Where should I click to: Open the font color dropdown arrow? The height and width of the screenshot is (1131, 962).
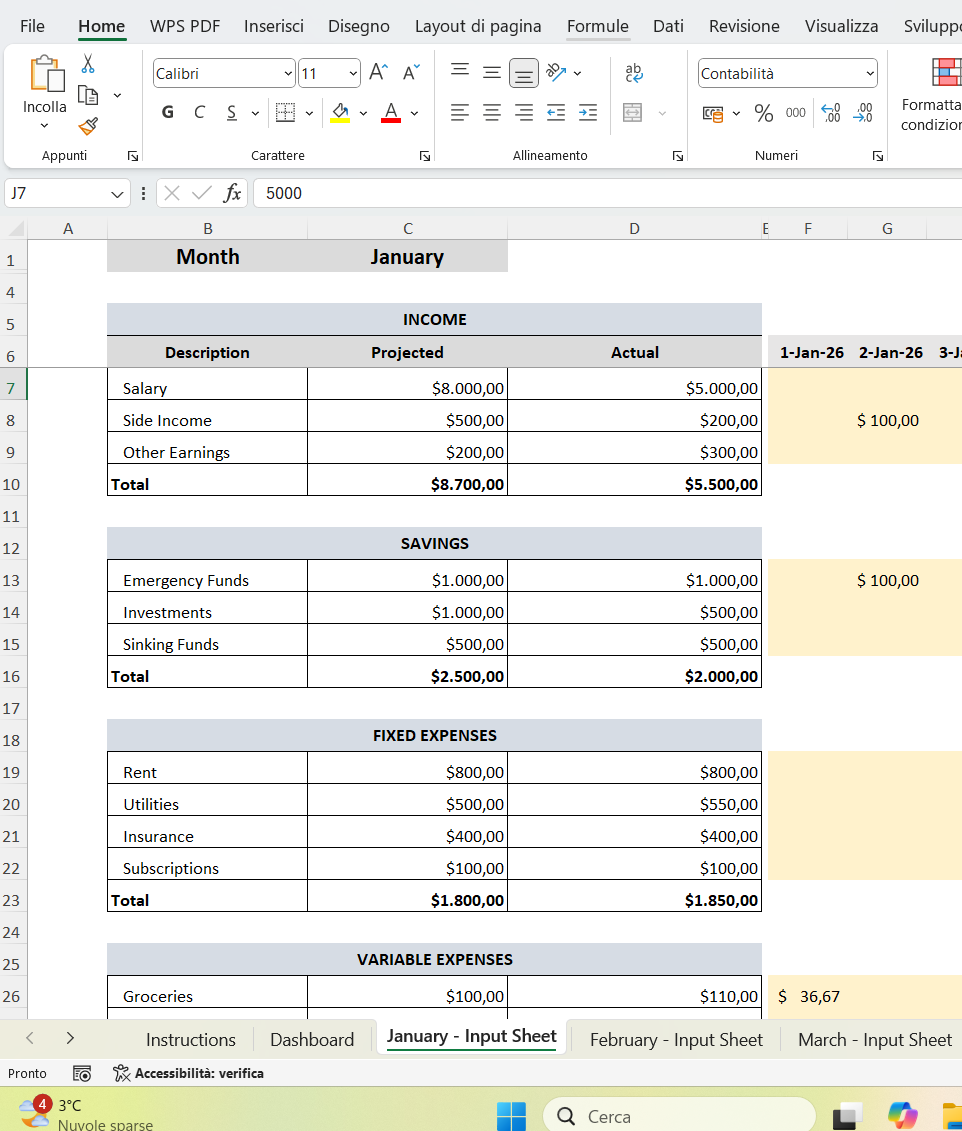[x=413, y=113]
